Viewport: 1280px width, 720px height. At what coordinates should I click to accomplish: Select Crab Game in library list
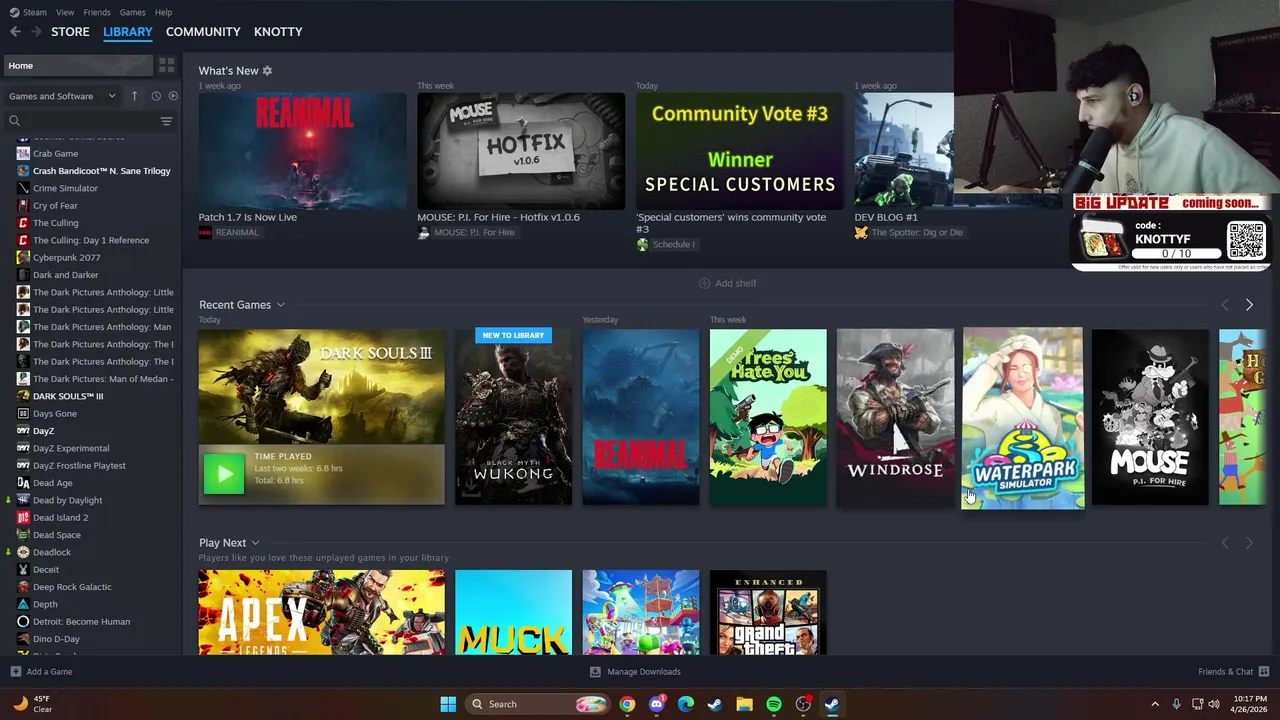[x=55, y=154]
